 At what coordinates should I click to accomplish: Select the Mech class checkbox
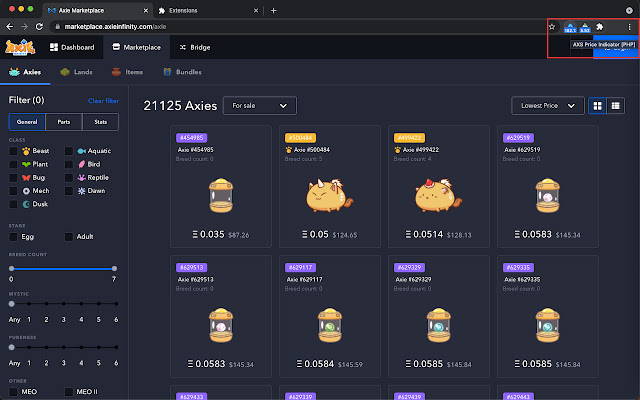click(x=13, y=191)
